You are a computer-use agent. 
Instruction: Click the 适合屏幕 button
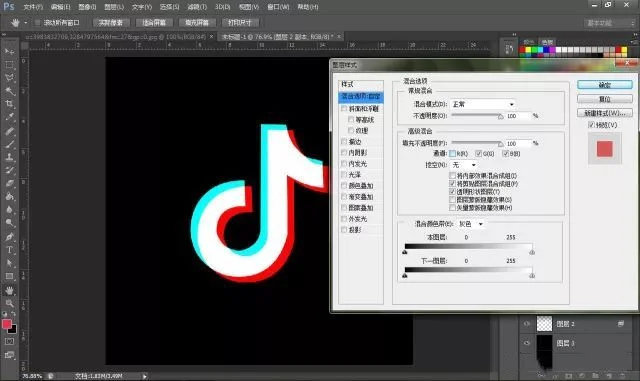154,23
